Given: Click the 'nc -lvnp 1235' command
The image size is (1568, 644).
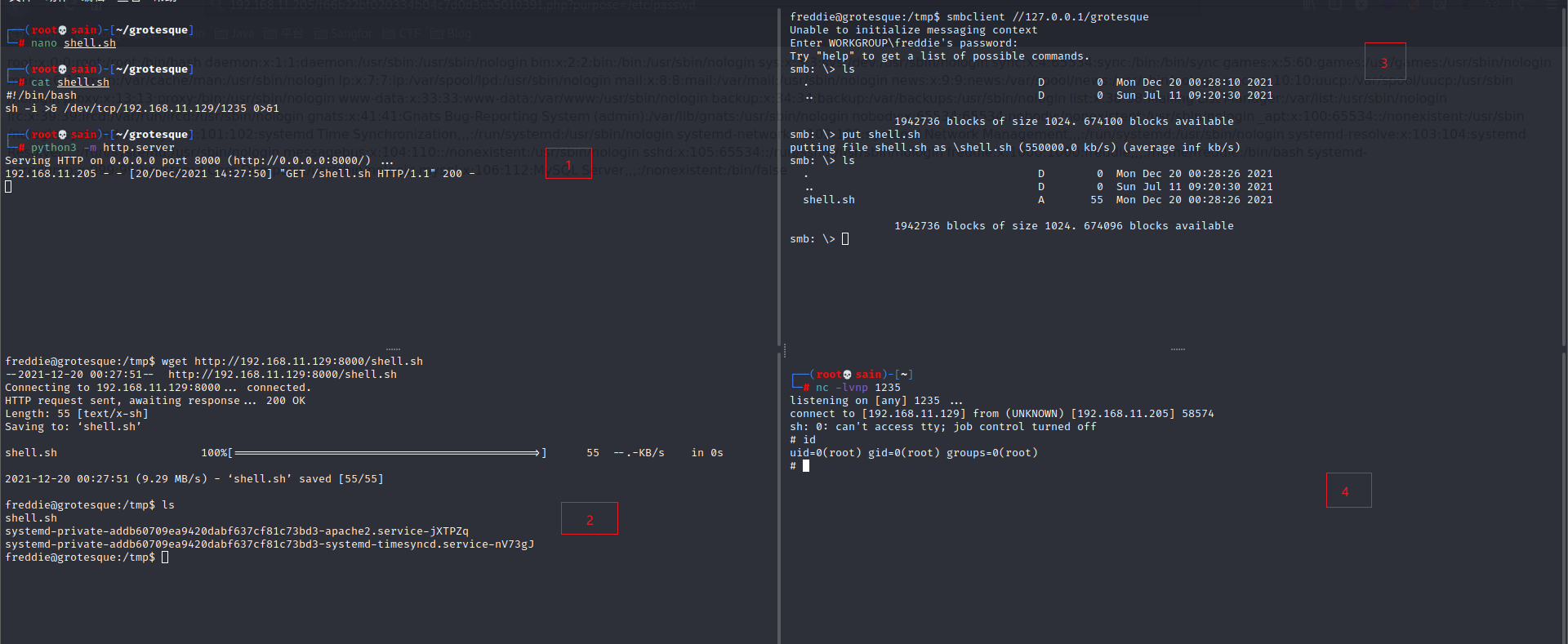Looking at the screenshot, I should [858, 388].
